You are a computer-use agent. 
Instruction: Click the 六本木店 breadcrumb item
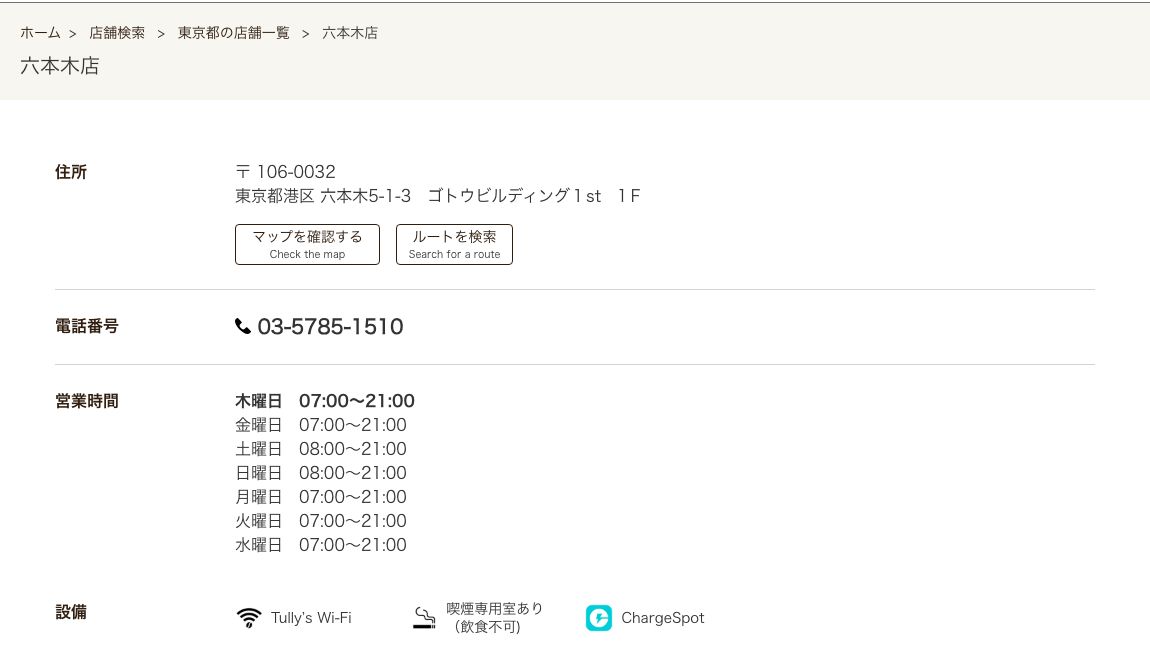350,33
